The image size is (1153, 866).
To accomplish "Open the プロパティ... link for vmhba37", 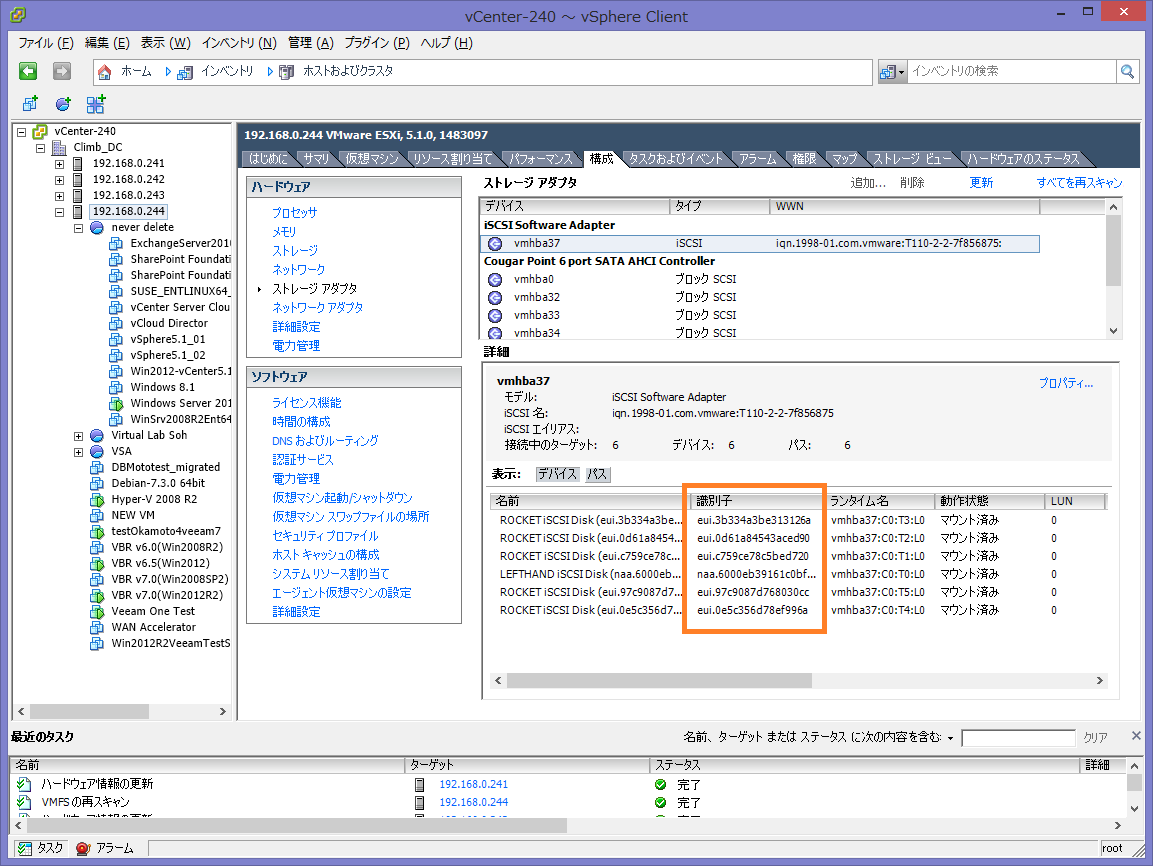I will tap(1065, 383).
